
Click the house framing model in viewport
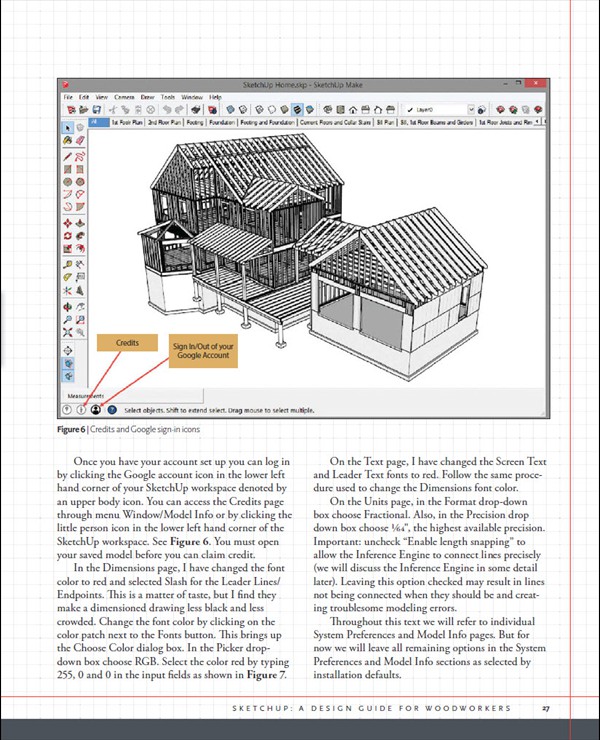pos(312,255)
